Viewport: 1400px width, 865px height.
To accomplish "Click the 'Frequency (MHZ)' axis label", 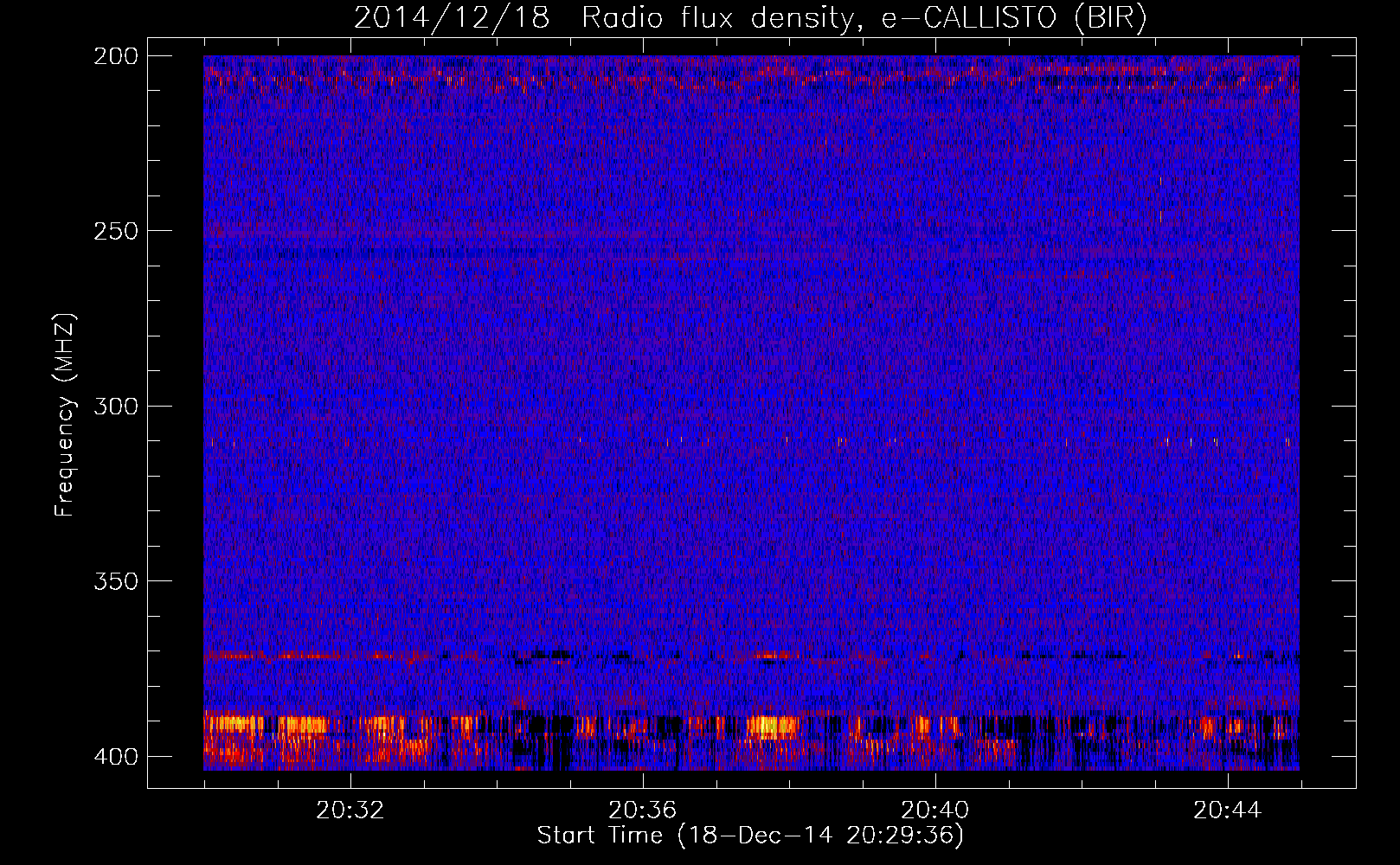I will pyautogui.click(x=65, y=415).
